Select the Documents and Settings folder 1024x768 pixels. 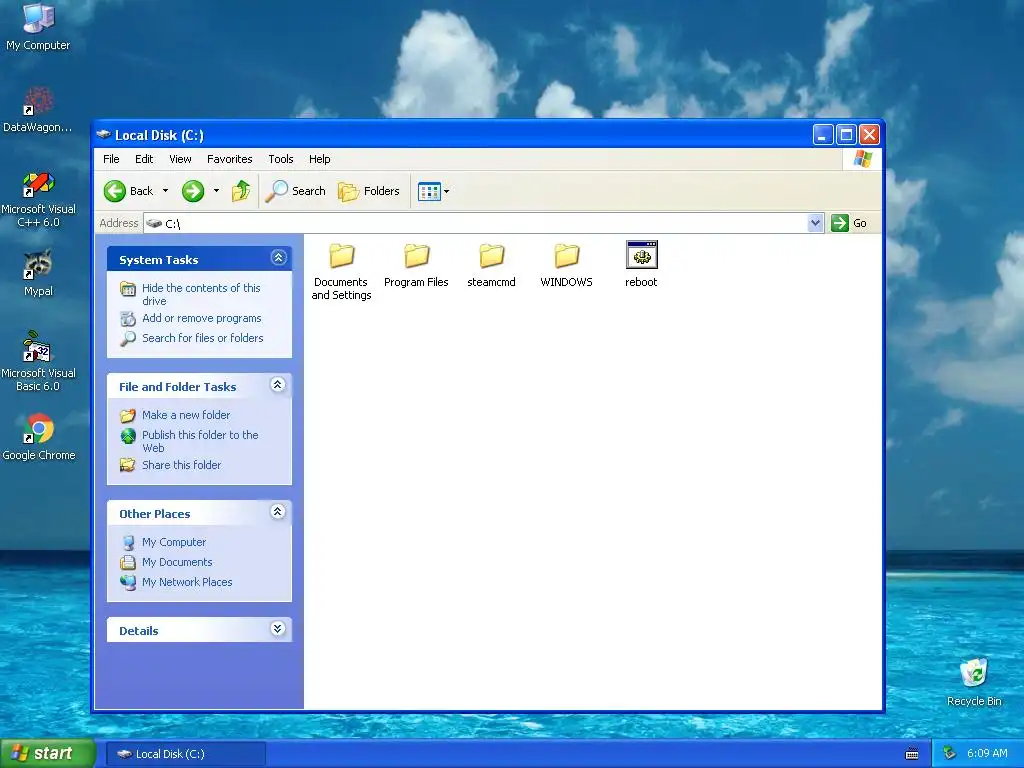341,271
